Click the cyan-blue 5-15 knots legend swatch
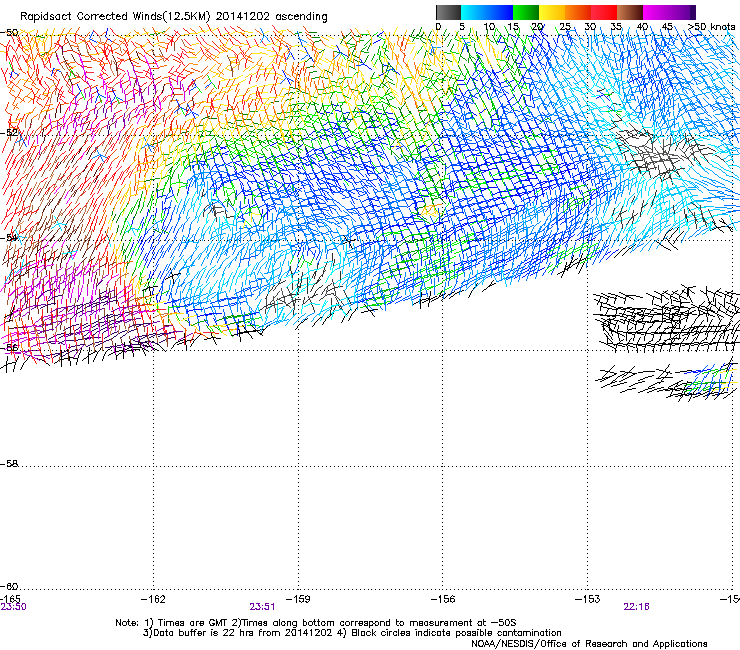The width and height of the screenshot is (740, 650). coord(487,12)
